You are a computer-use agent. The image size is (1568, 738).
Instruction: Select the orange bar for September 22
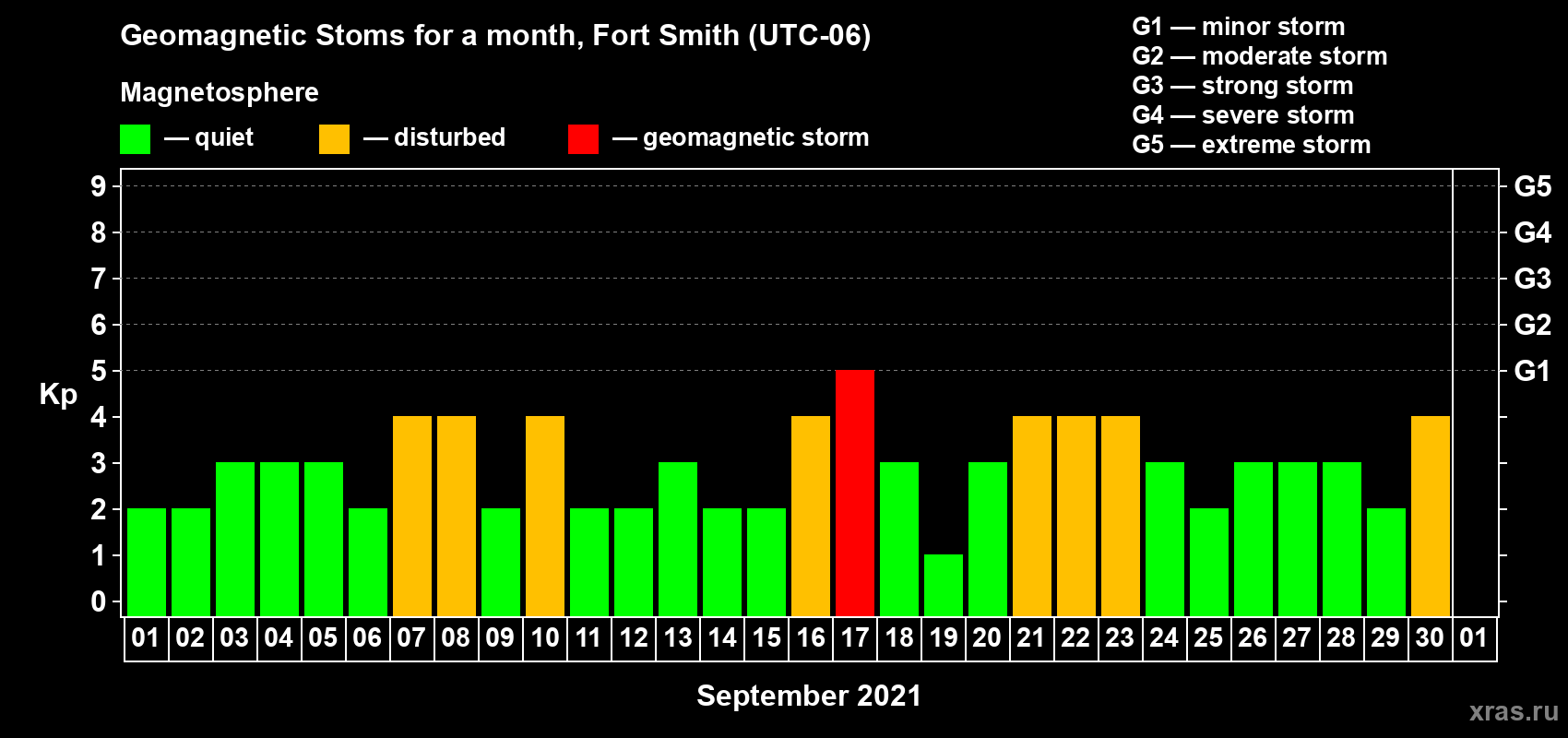[1076, 516]
